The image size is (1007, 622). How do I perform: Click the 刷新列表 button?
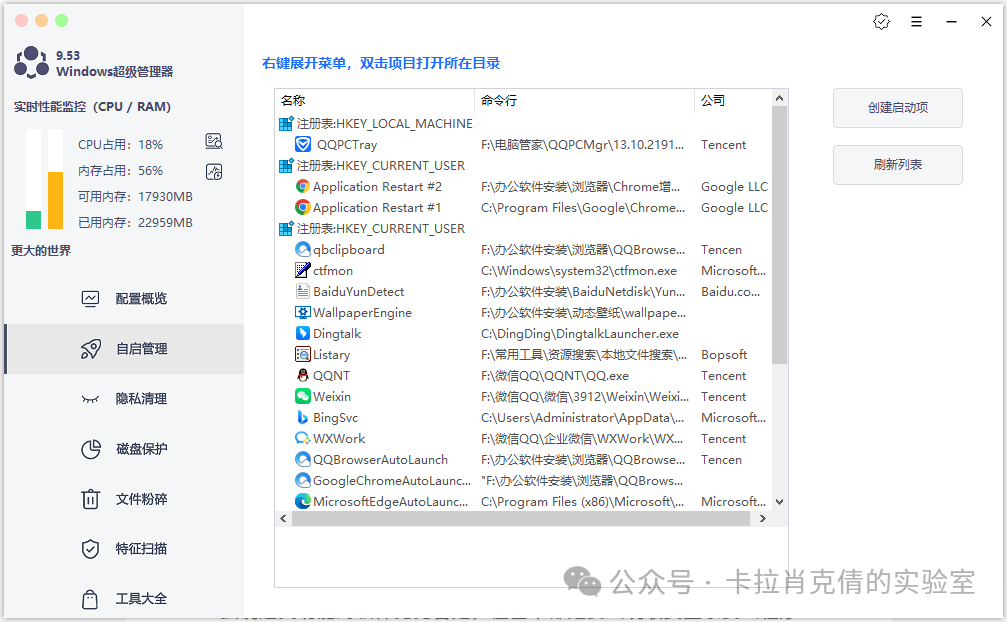point(897,165)
